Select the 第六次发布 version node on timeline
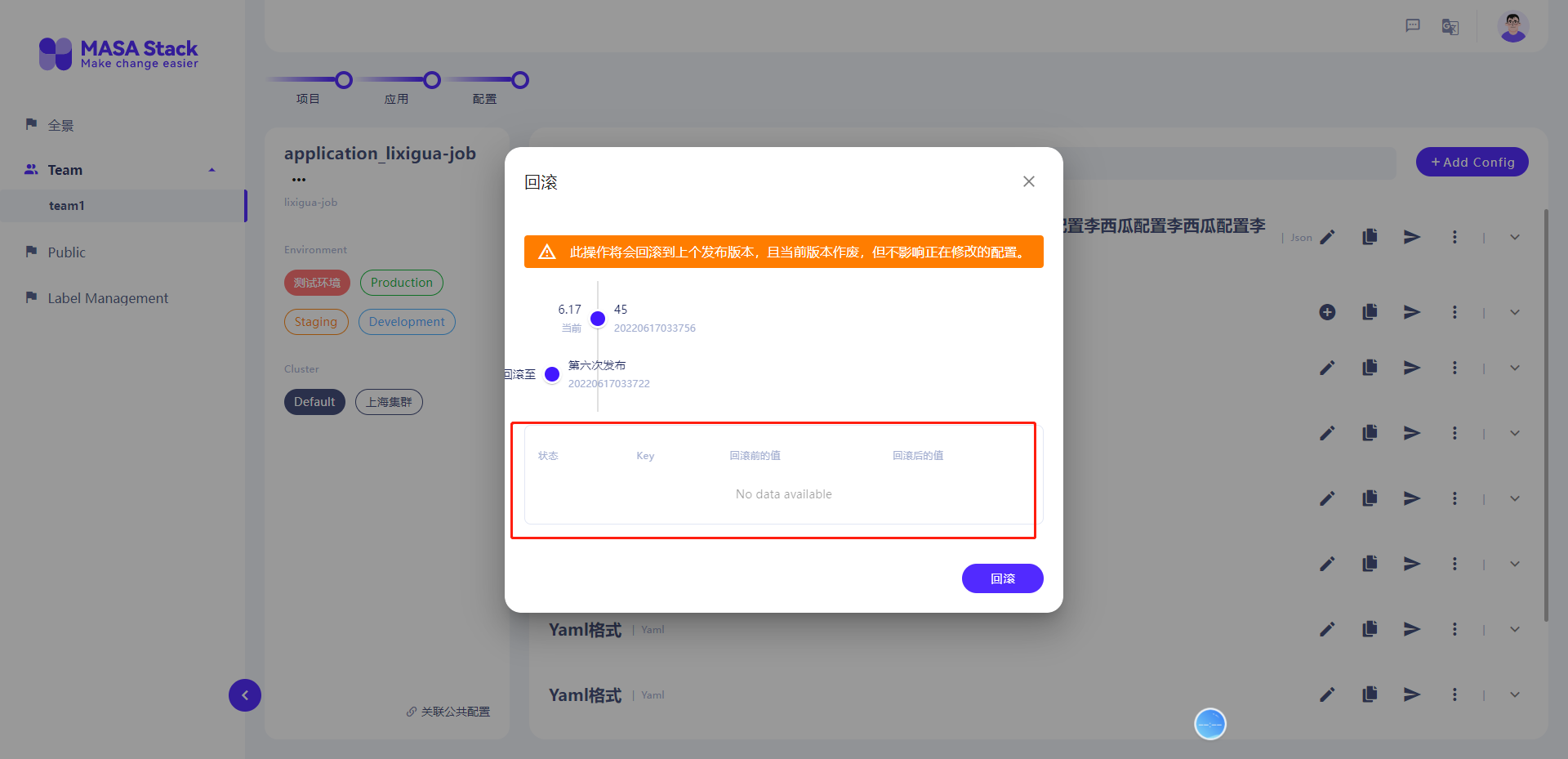The width and height of the screenshot is (1568, 759). 551,374
